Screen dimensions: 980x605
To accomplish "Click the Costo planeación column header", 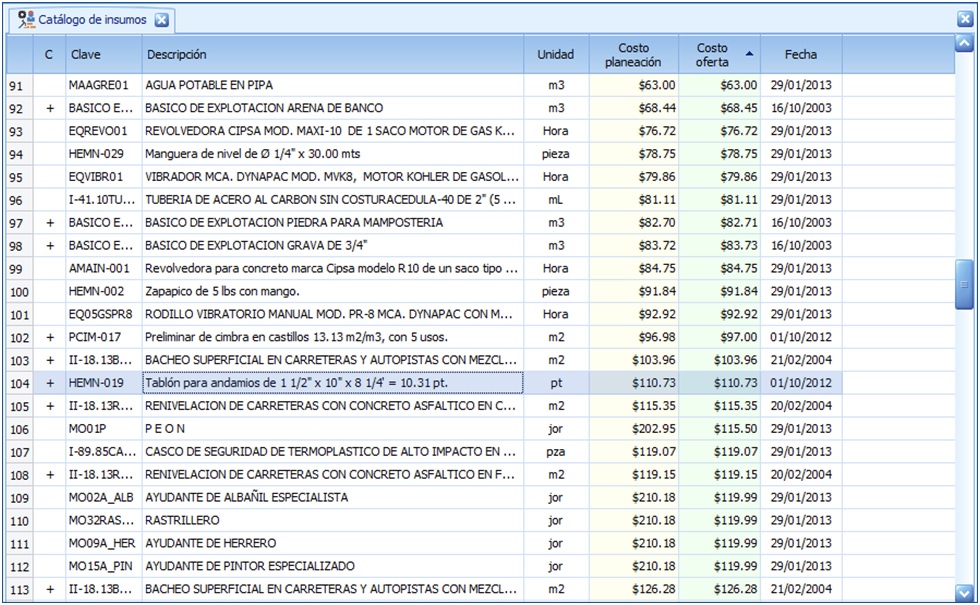I will pyautogui.click(x=633, y=55).
